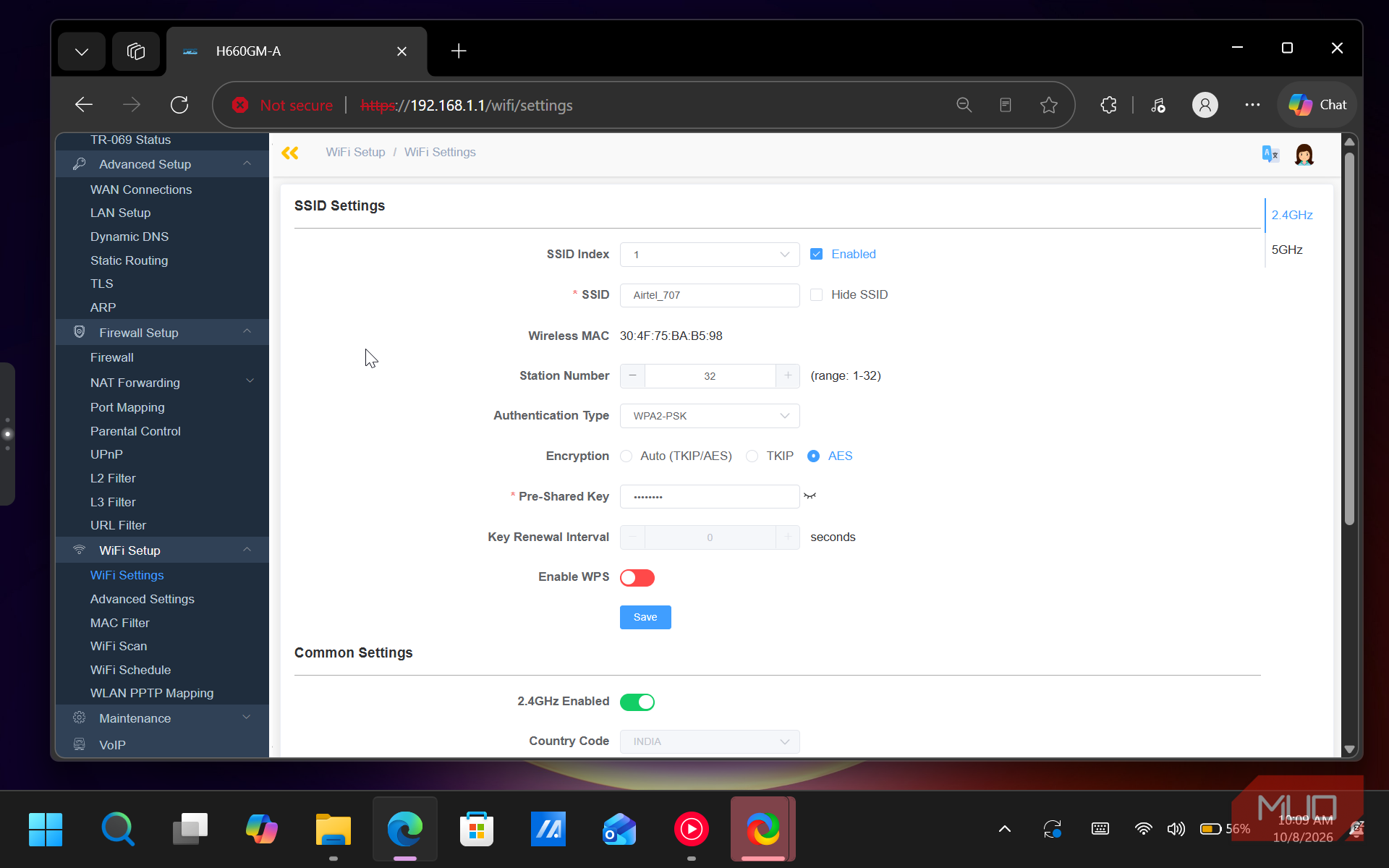The image size is (1389, 868).
Task: Add page to favorites star
Action: (x=1048, y=105)
